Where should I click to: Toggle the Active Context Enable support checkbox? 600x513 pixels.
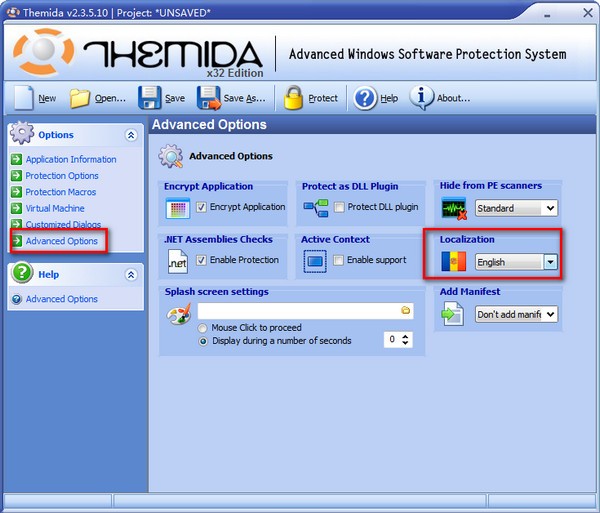click(340, 260)
